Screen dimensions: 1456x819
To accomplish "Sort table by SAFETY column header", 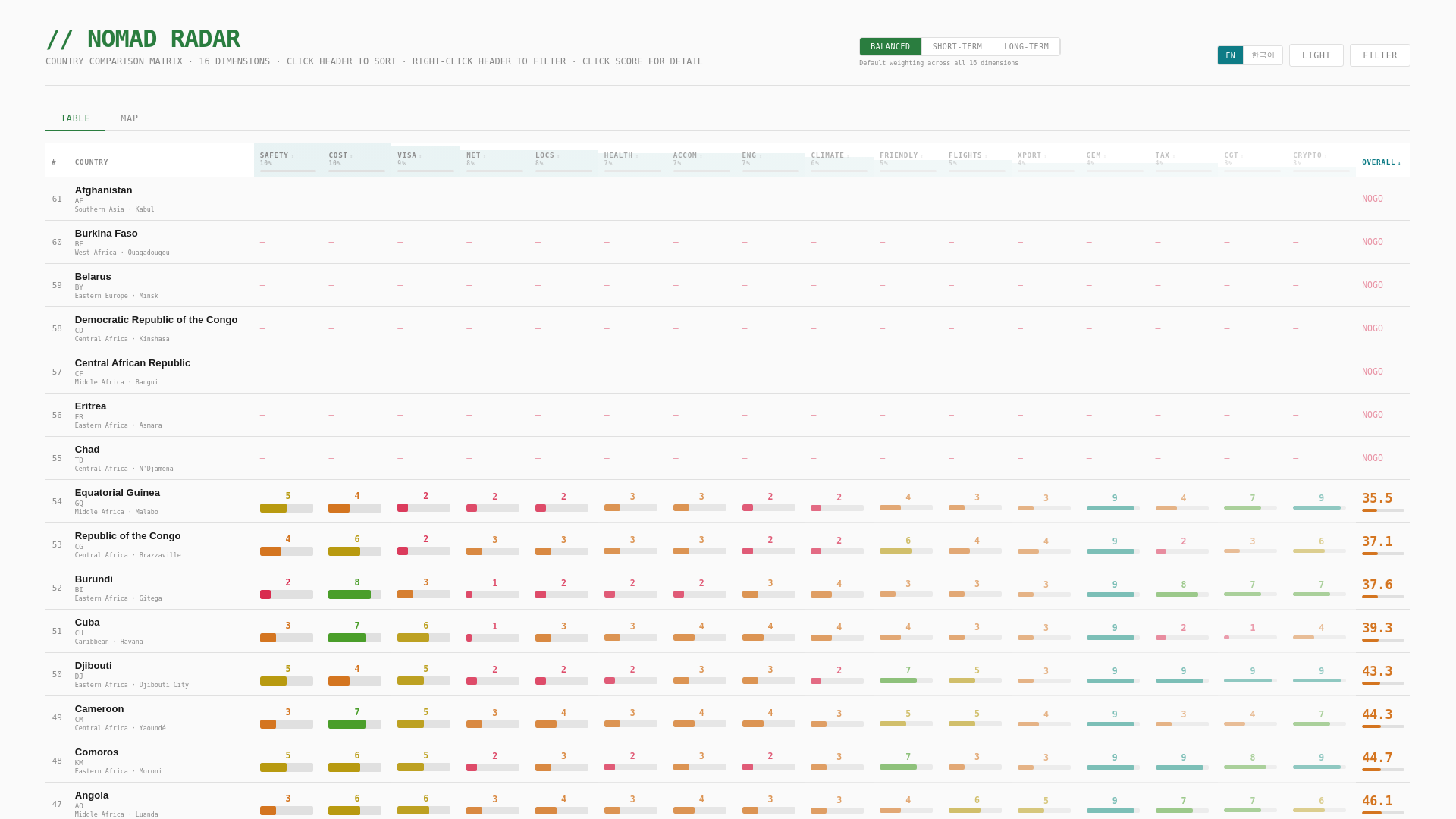I will 275,155.
